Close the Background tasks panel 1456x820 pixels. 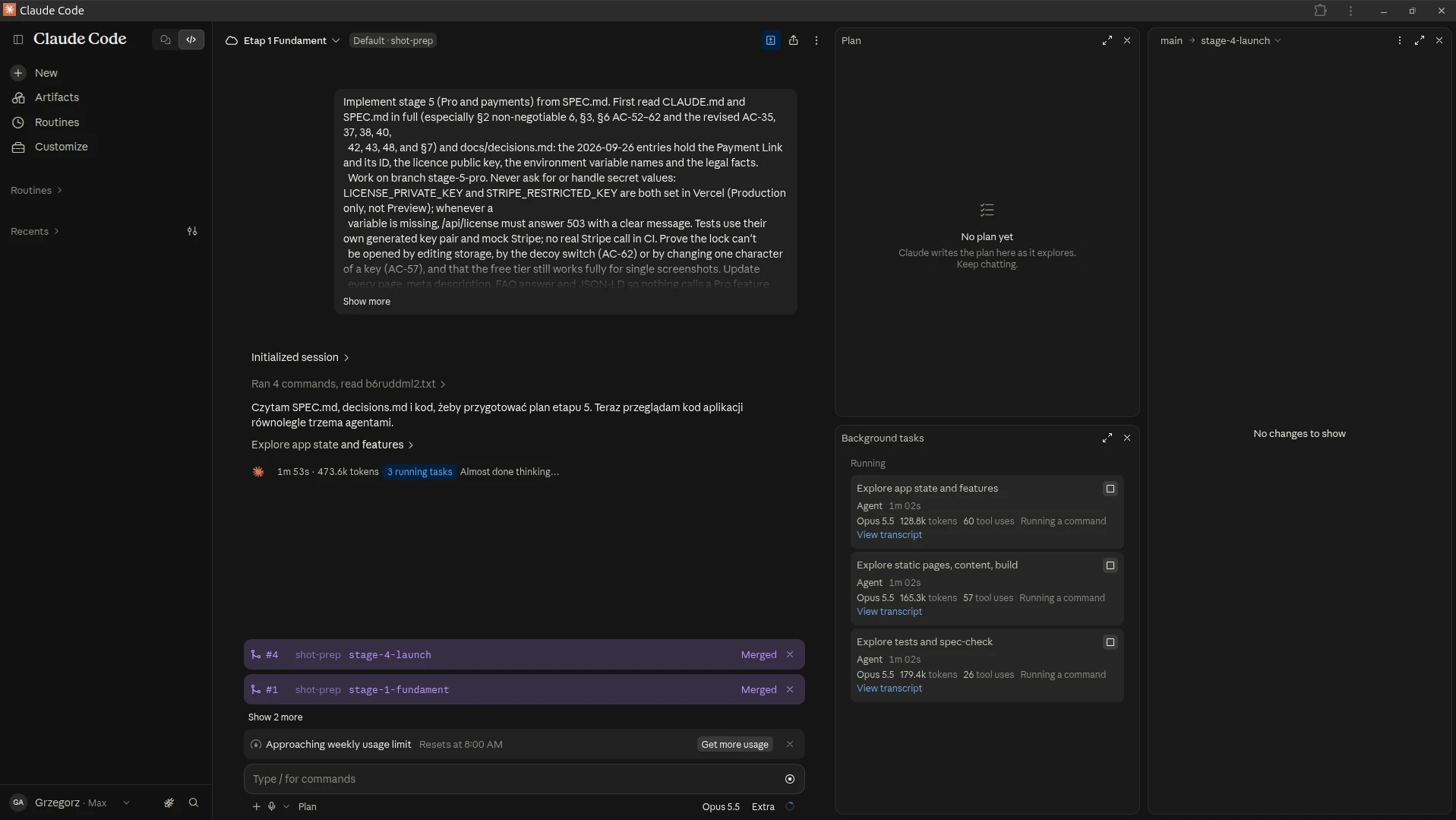click(1127, 438)
